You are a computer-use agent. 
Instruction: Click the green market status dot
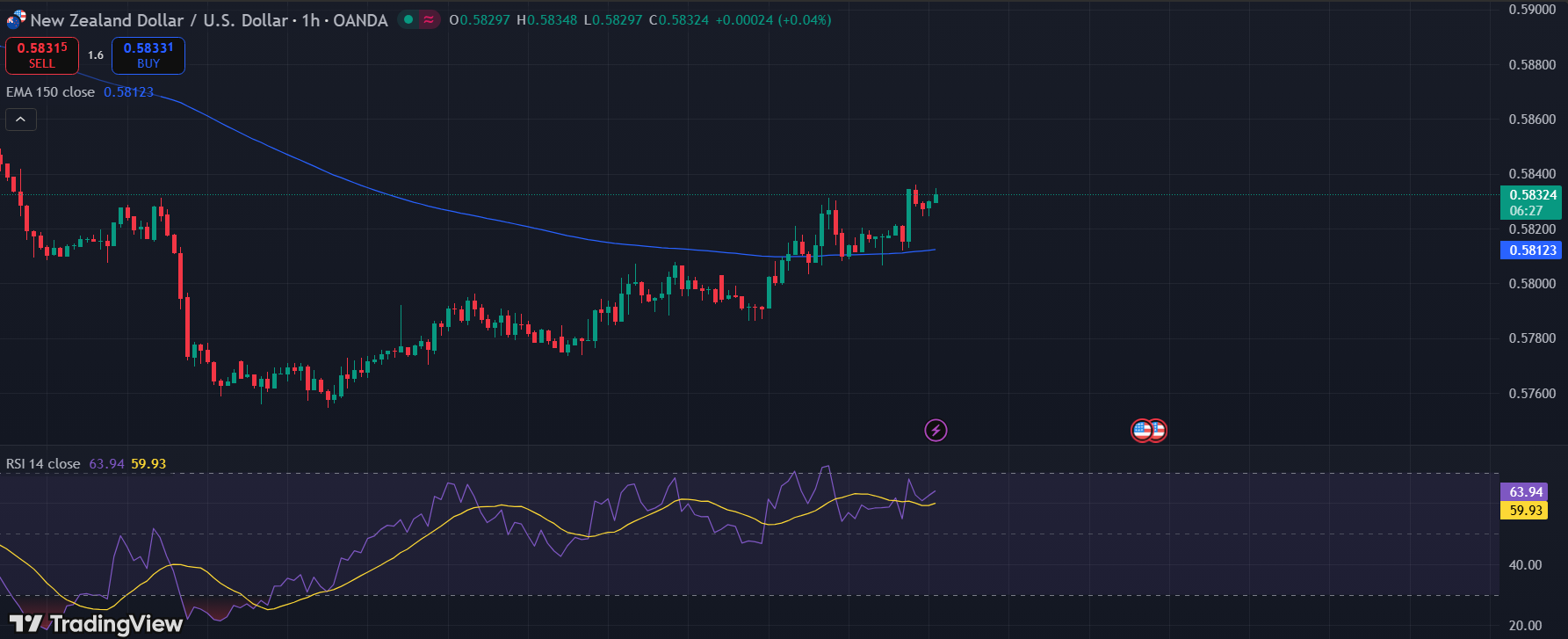click(408, 19)
